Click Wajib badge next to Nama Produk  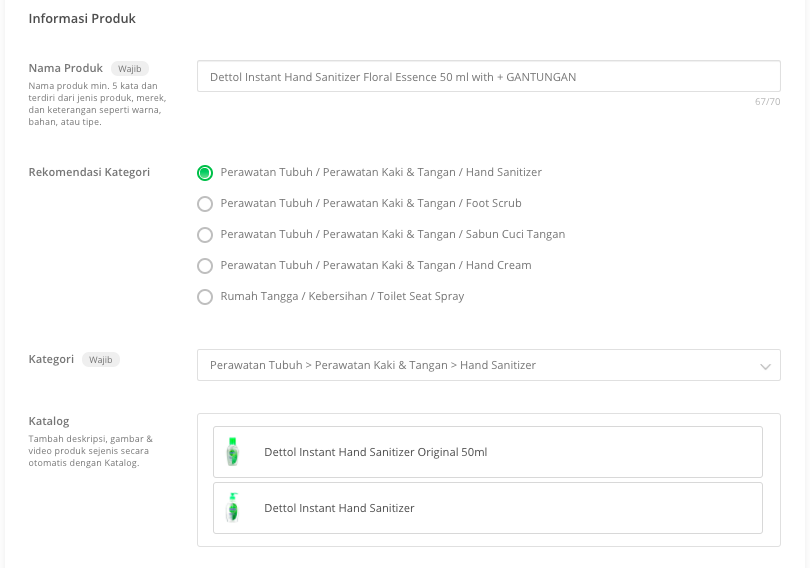[x=130, y=69]
